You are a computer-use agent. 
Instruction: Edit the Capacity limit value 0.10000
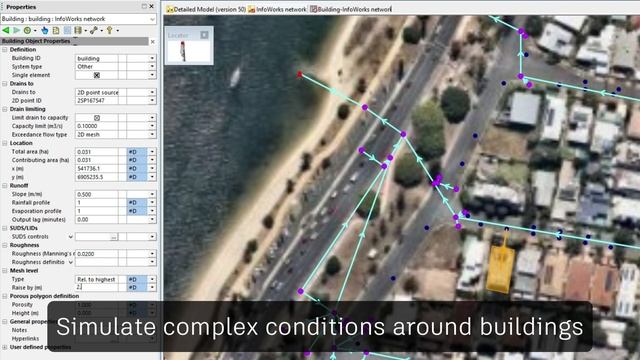click(x=96, y=126)
